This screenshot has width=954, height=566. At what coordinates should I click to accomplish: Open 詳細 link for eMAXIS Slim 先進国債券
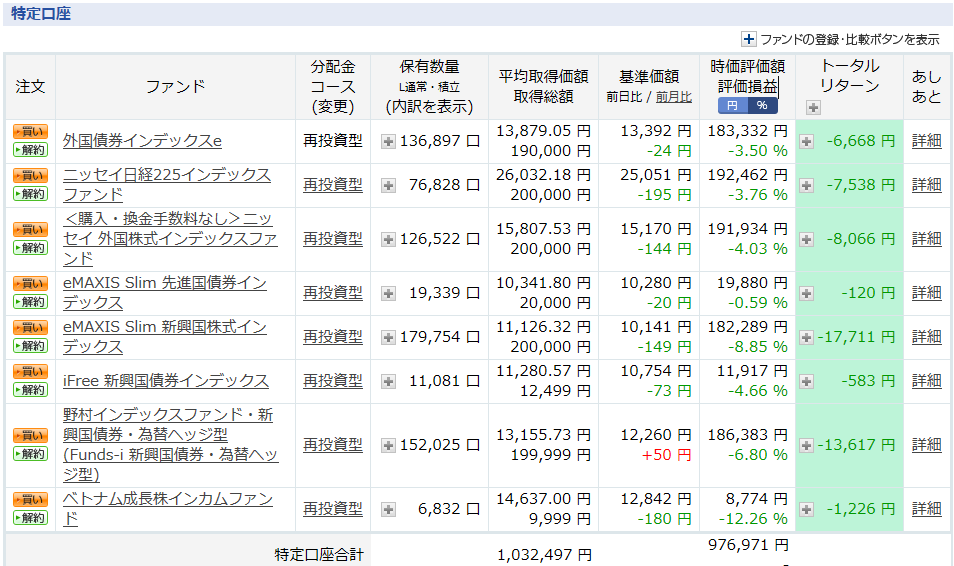click(927, 293)
